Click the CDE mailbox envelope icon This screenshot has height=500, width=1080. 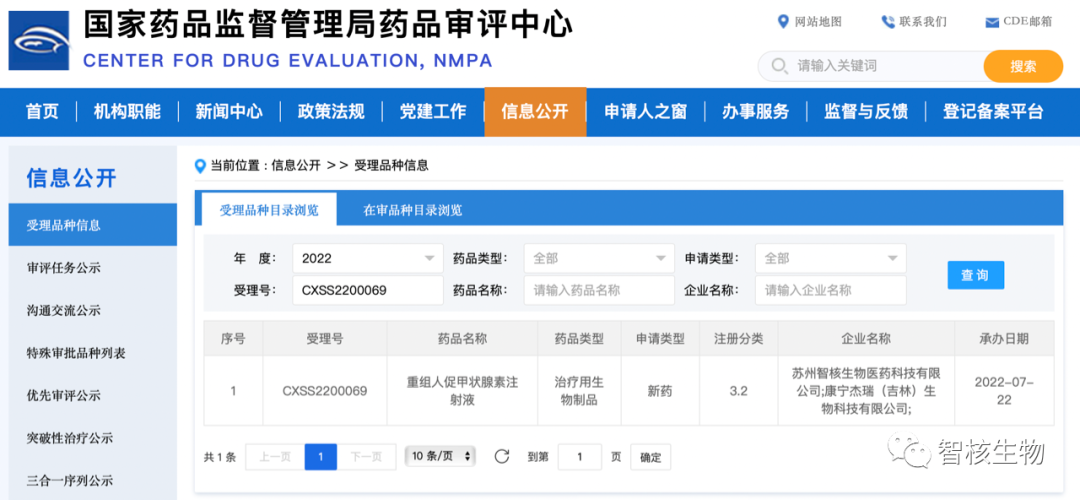[992, 23]
